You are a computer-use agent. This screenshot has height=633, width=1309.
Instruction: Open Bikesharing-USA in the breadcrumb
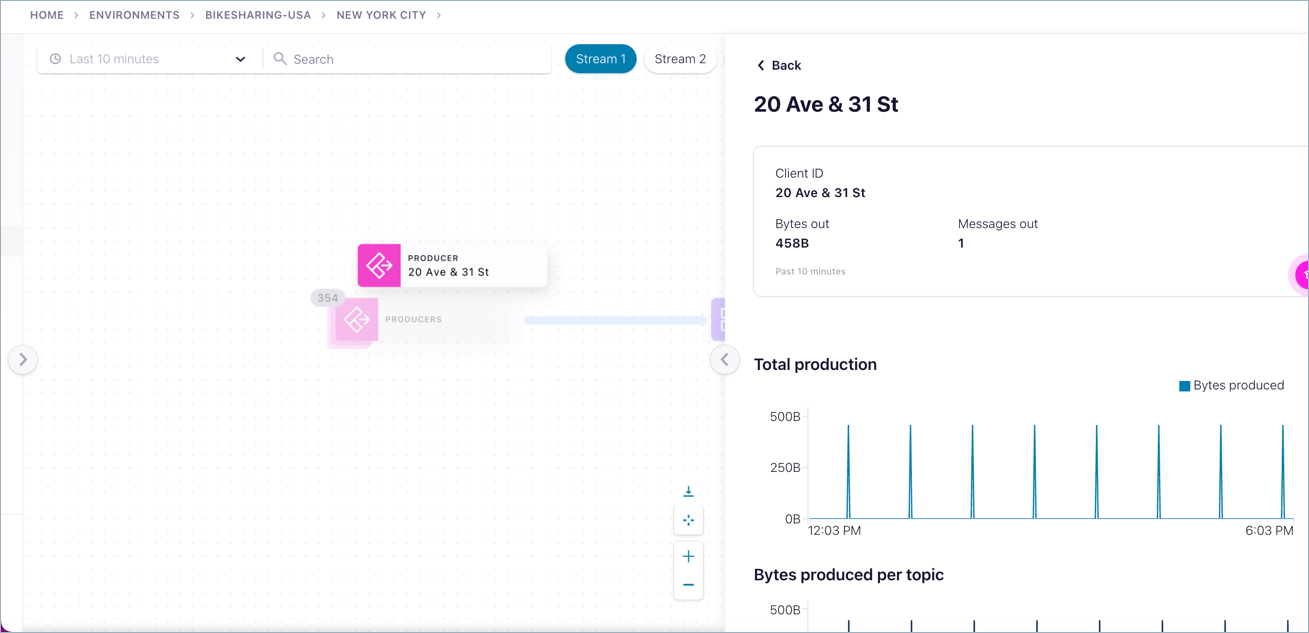click(x=258, y=15)
